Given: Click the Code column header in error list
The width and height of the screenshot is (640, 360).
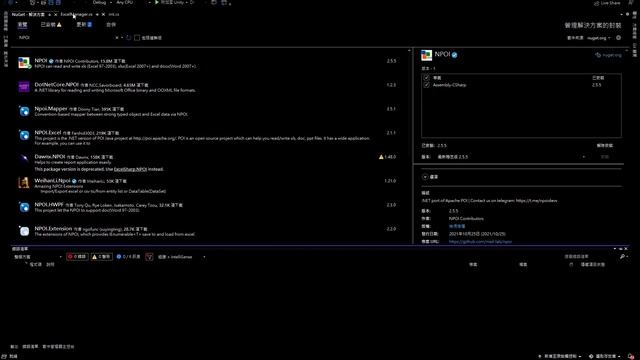Looking at the screenshot, I should pos(36,264).
